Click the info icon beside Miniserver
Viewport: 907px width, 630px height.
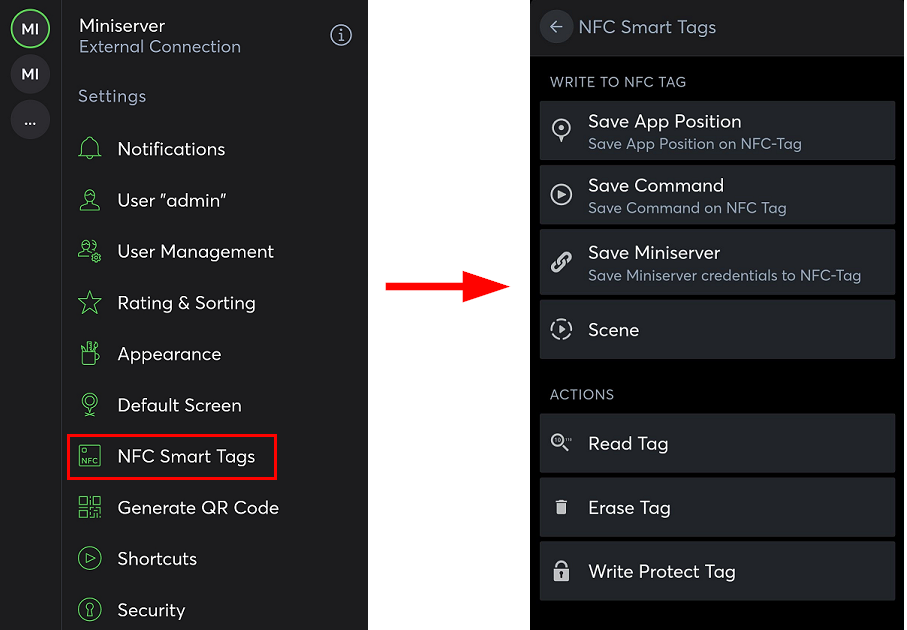point(341,36)
